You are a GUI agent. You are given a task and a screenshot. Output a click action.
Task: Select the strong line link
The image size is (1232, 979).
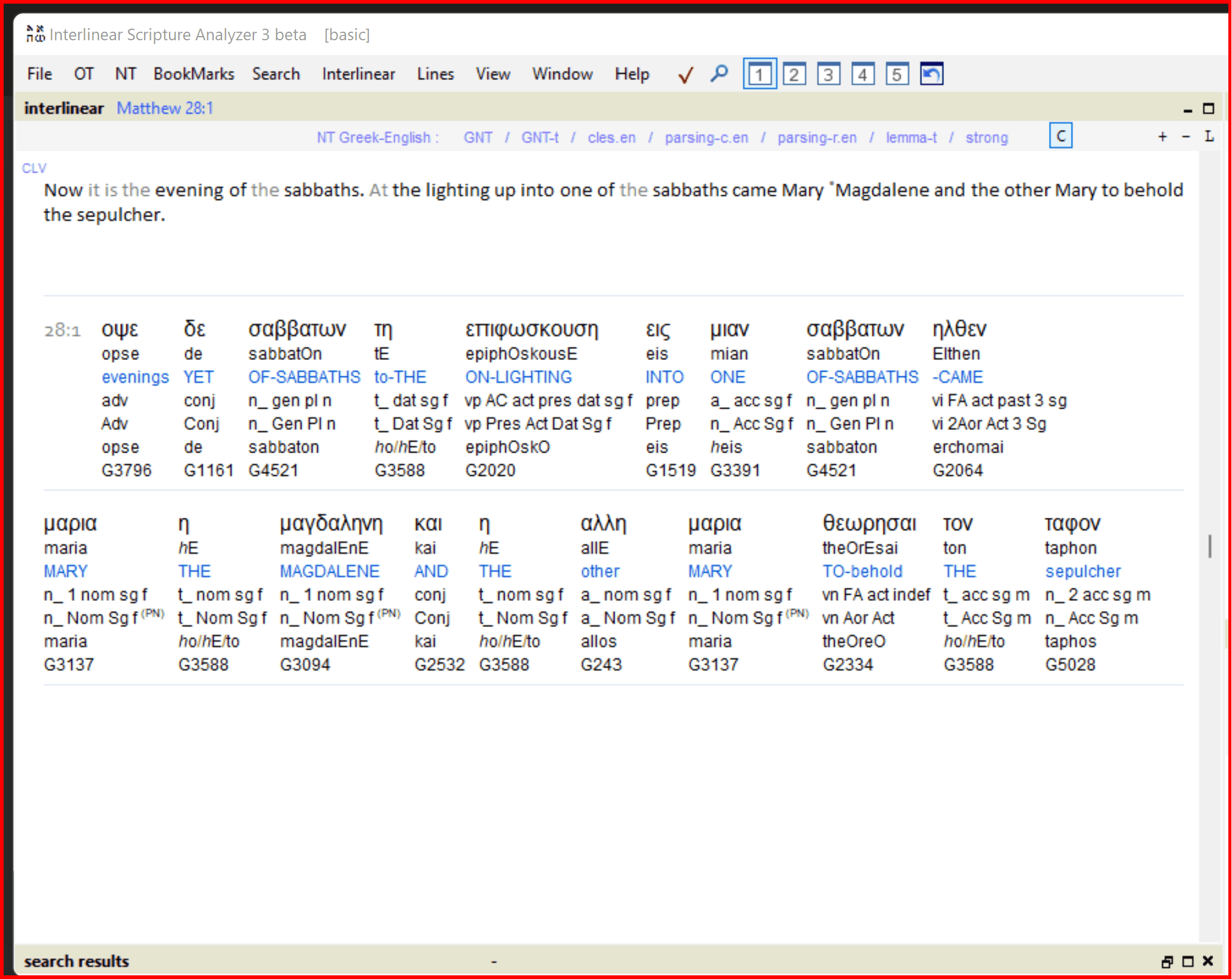[986, 138]
